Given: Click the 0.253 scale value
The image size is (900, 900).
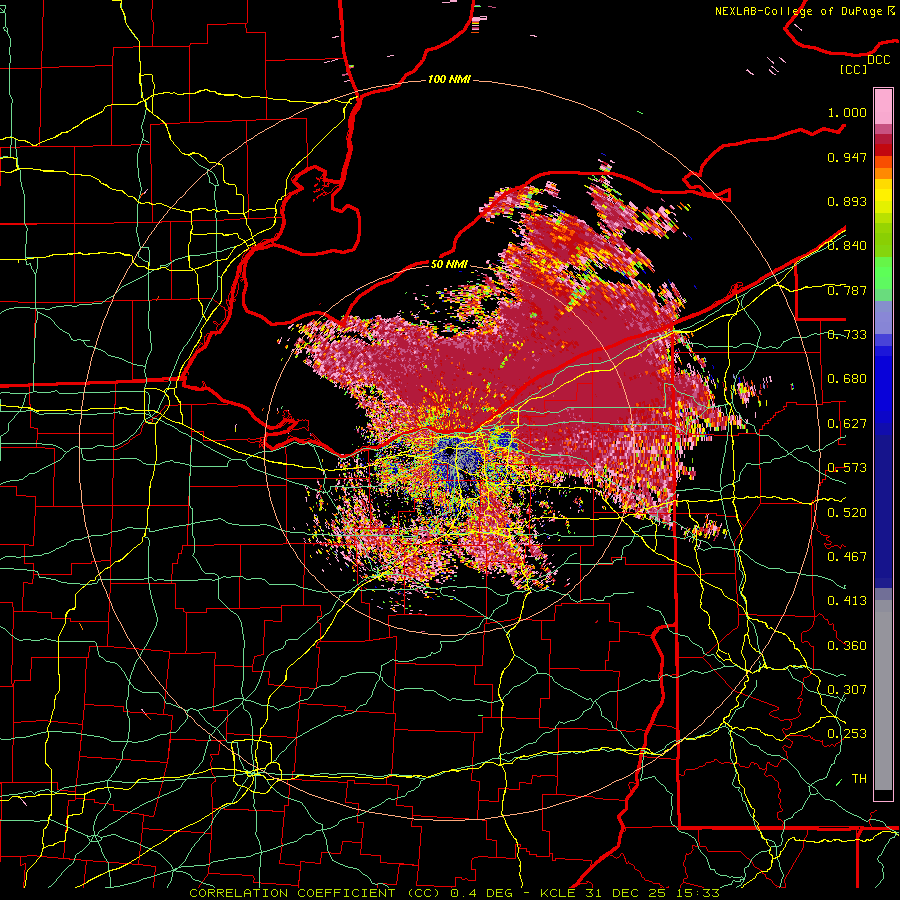Looking at the screenshot, I should (847, 734).
